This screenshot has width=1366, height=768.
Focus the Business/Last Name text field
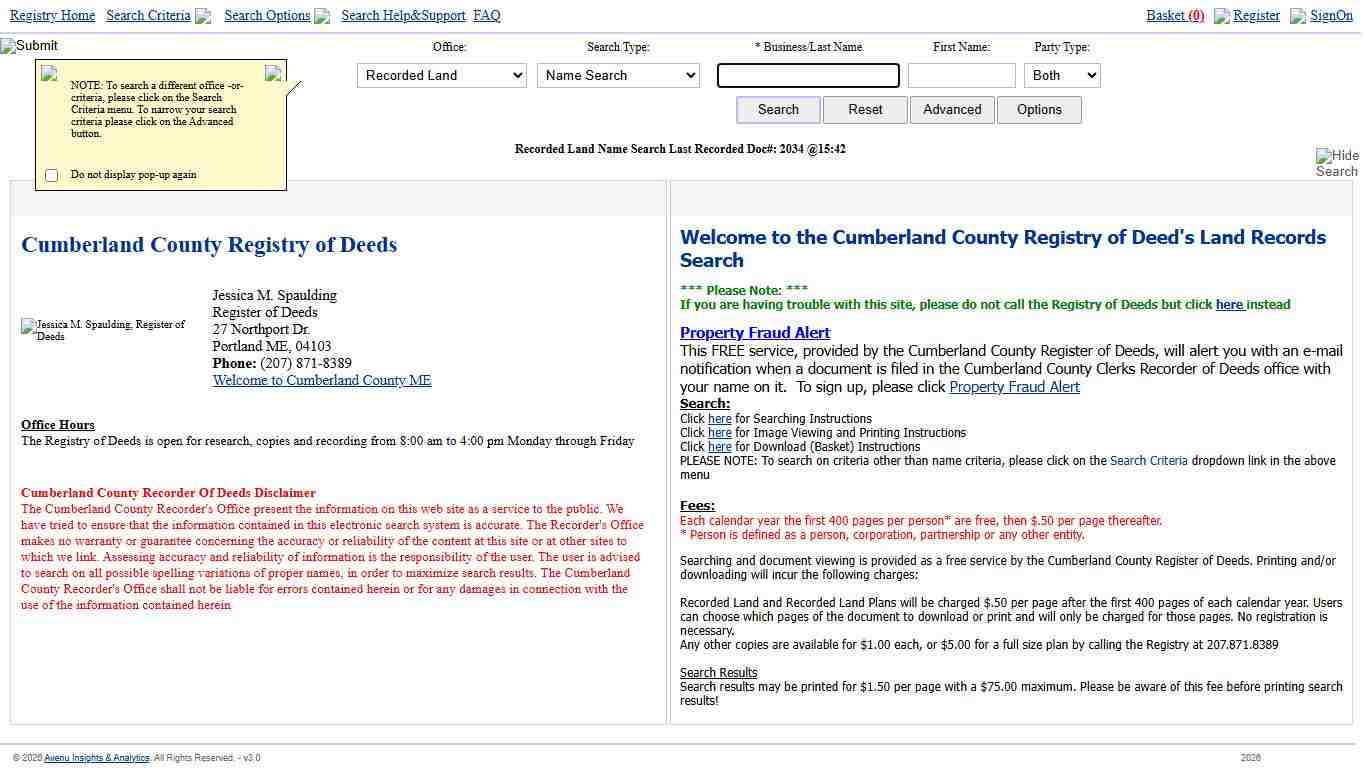point(808,76)
